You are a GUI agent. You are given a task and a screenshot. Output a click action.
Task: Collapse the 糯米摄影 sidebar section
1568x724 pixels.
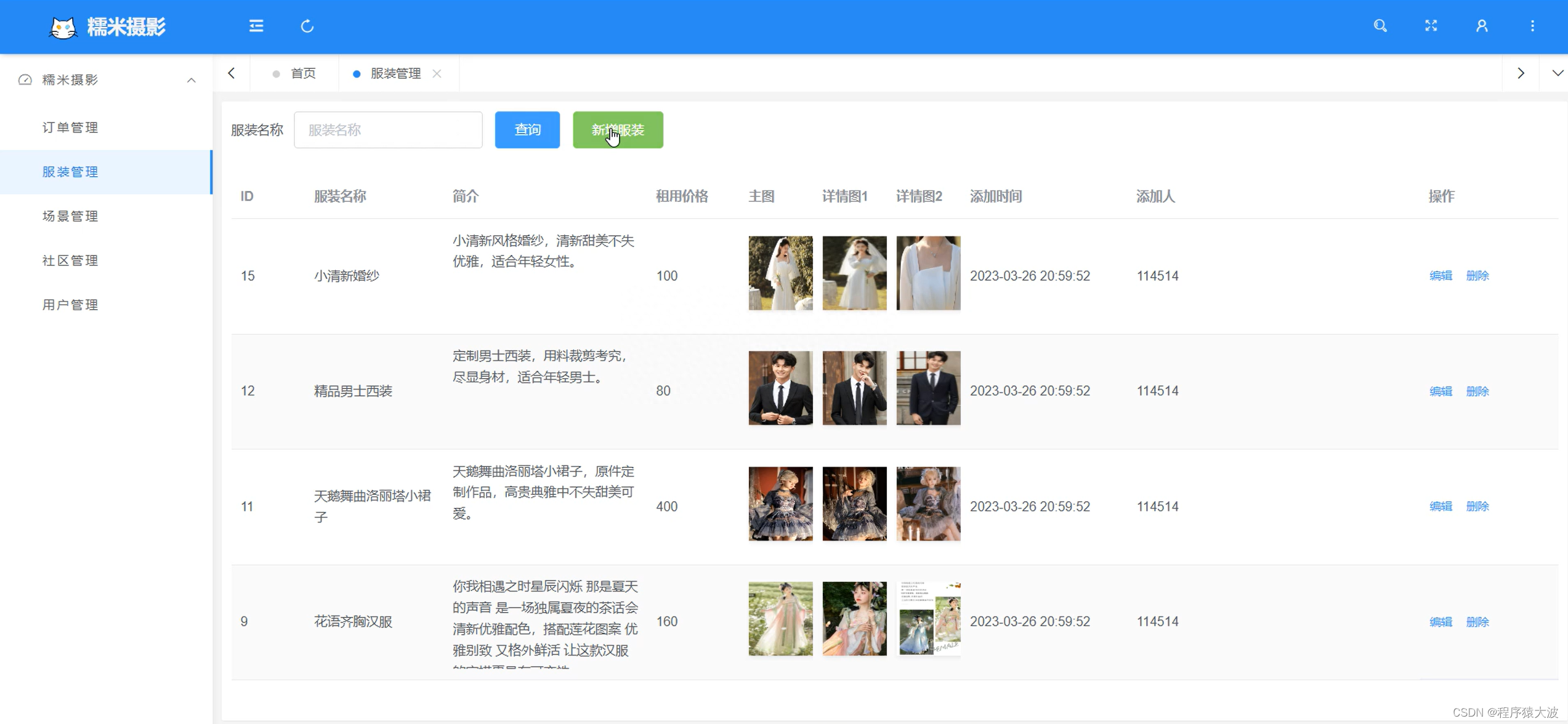[190, 79]
